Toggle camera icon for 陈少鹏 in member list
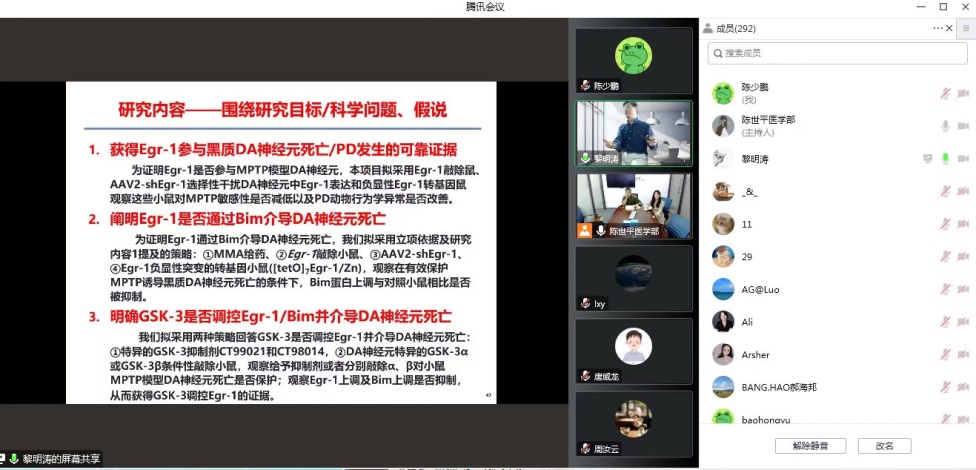Screen dimensions: 976x470 coord(965,94)
